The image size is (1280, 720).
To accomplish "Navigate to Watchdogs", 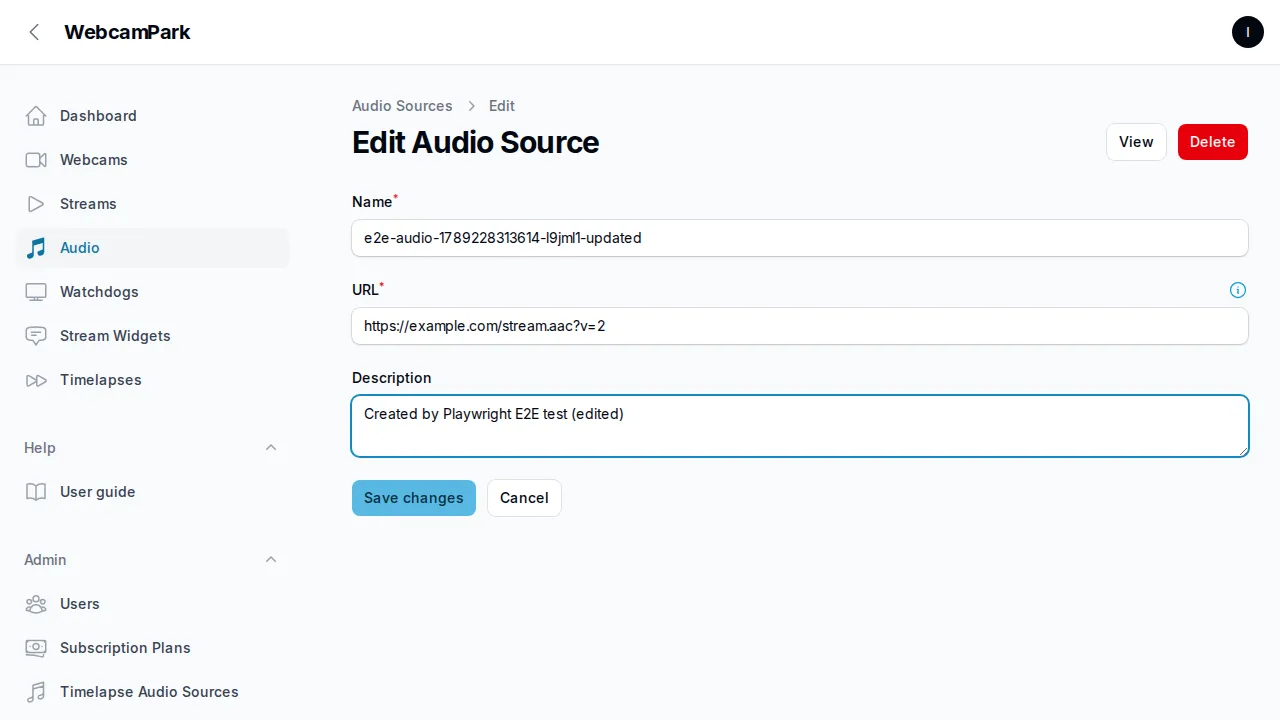I will (152, 292).
